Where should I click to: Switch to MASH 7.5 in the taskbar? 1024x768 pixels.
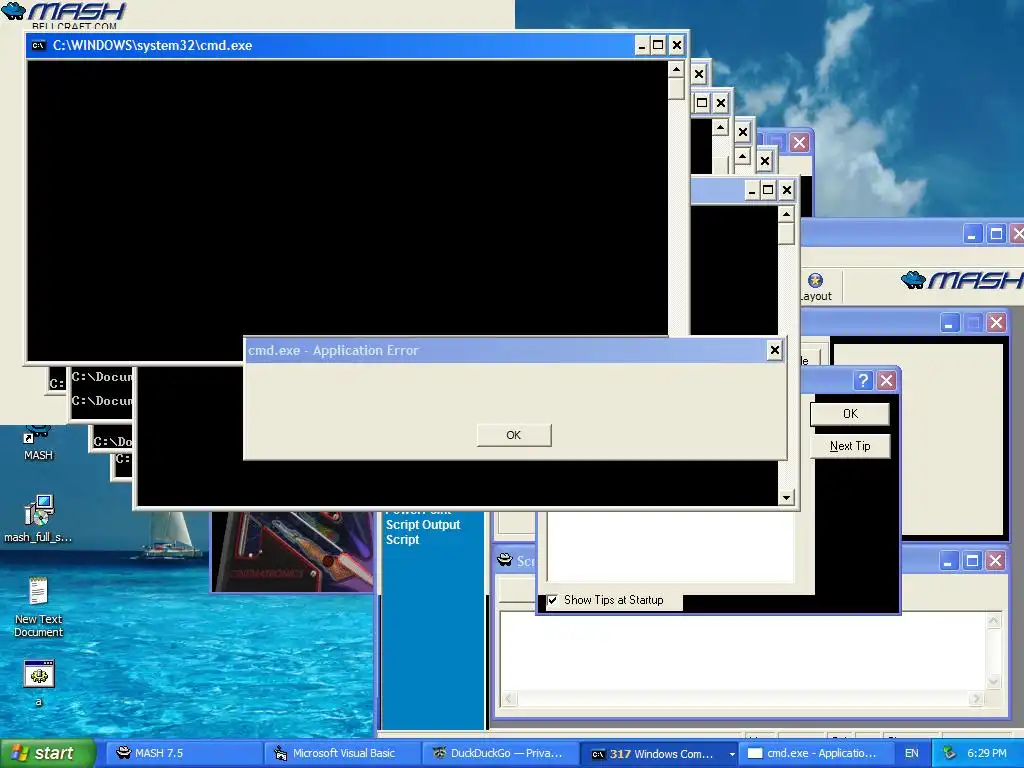click(x=185, y=753)
